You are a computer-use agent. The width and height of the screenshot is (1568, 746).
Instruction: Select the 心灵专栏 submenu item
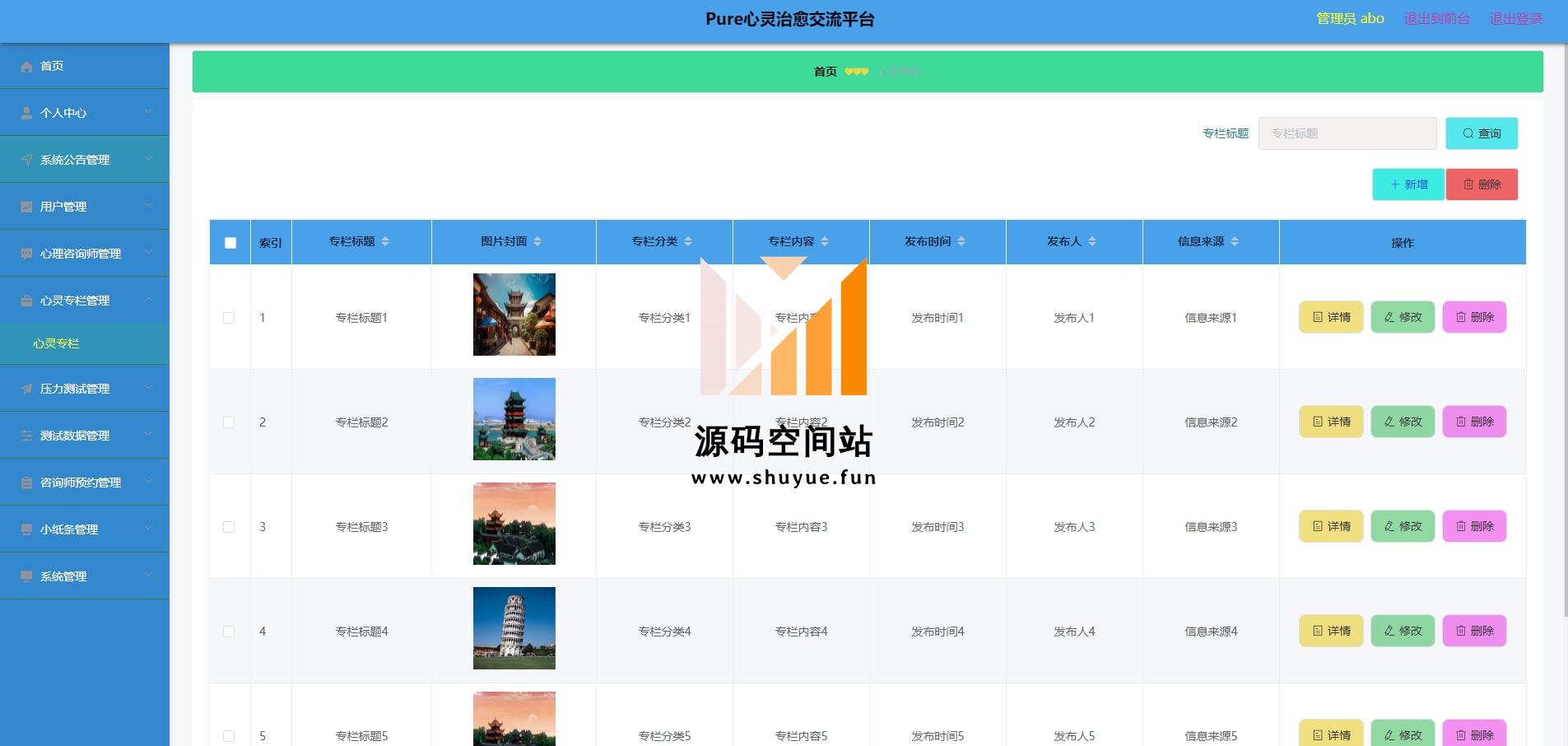click(x=85, y=343)
